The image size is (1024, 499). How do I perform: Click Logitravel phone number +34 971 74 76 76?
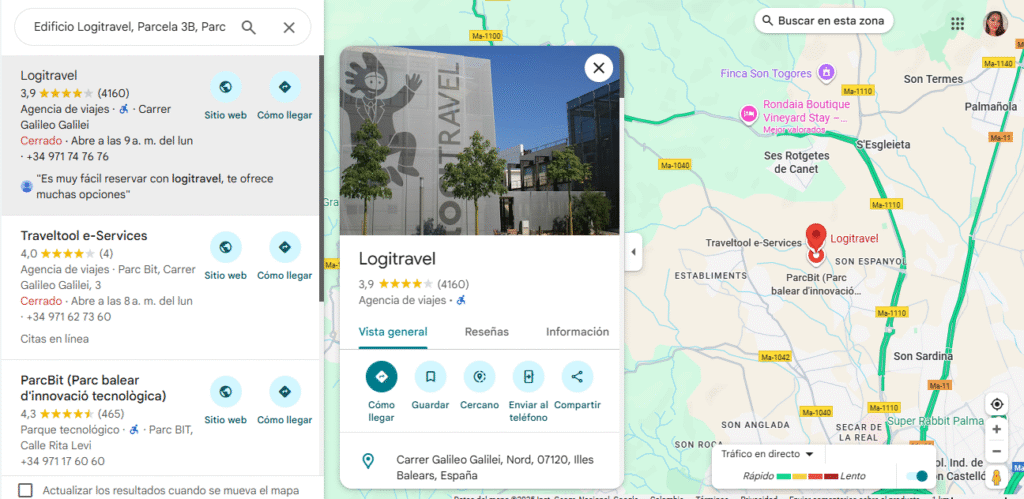(67, 157)
